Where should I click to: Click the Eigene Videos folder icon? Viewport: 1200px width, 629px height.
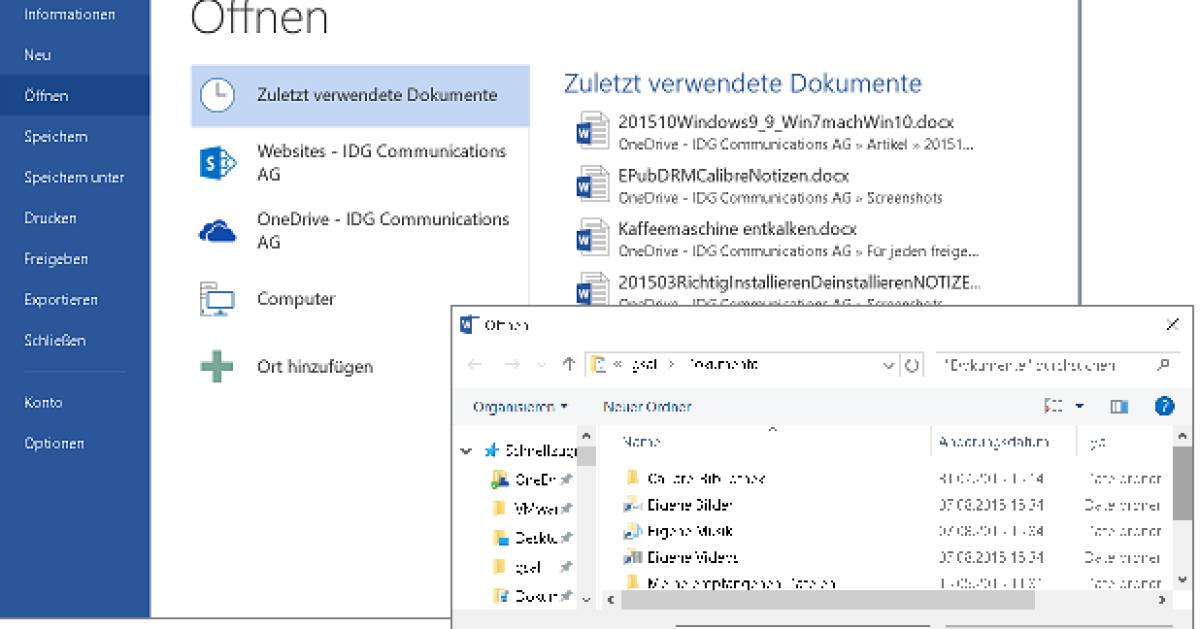click(x=632, y=557)
